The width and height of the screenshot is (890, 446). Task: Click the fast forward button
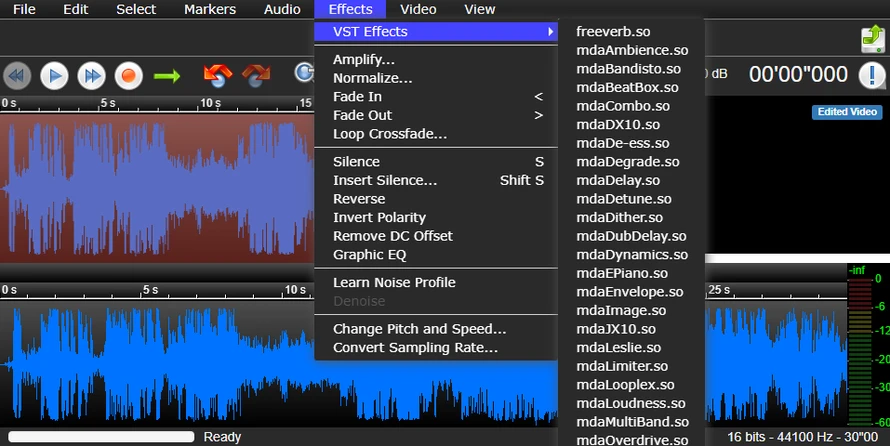point(91,75)
